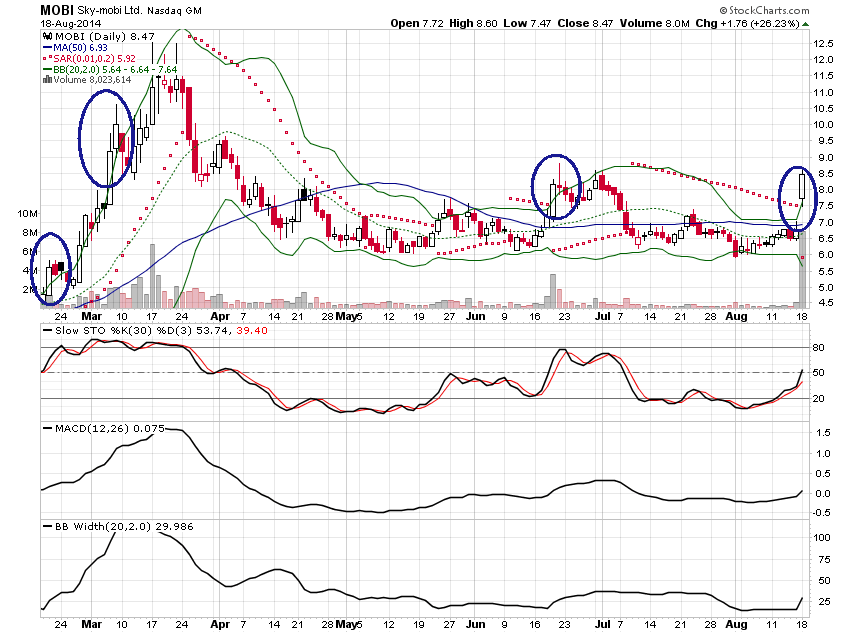The width and height of the screenshot is (850, 633).
Task: Click the 100 label on BB Width axis
Action: [822, 538]
